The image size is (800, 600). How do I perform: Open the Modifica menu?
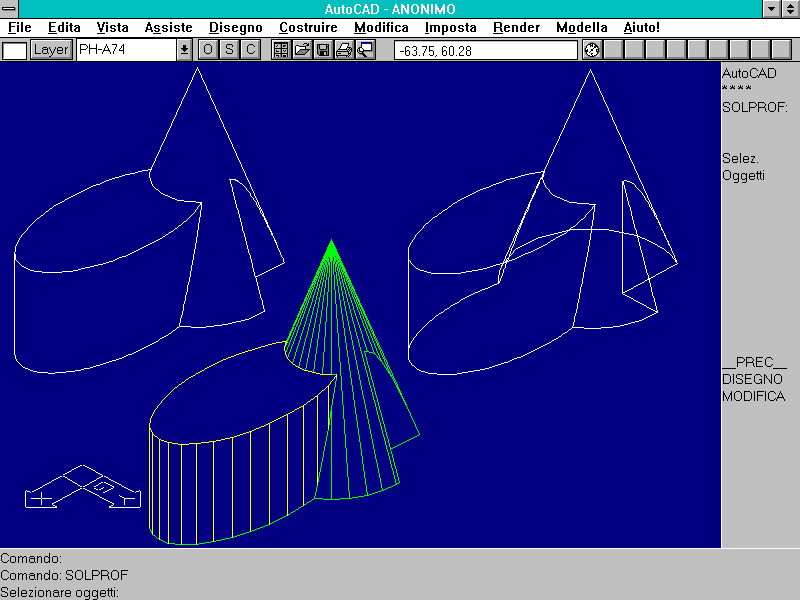point(381,28)
